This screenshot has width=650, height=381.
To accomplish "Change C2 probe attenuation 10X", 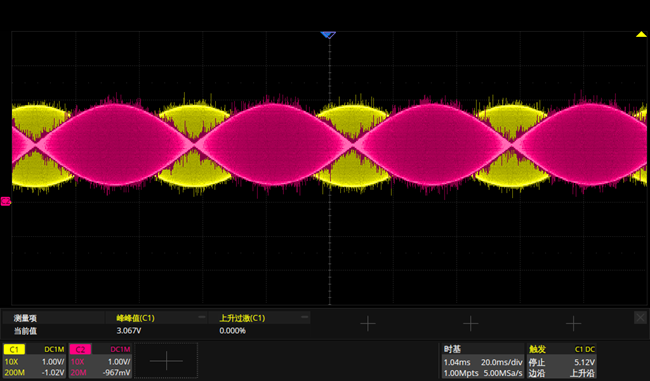I will click(x=77, y=362).
